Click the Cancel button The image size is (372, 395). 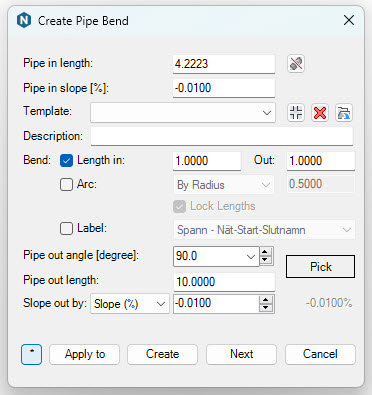[x=320, y=354]
